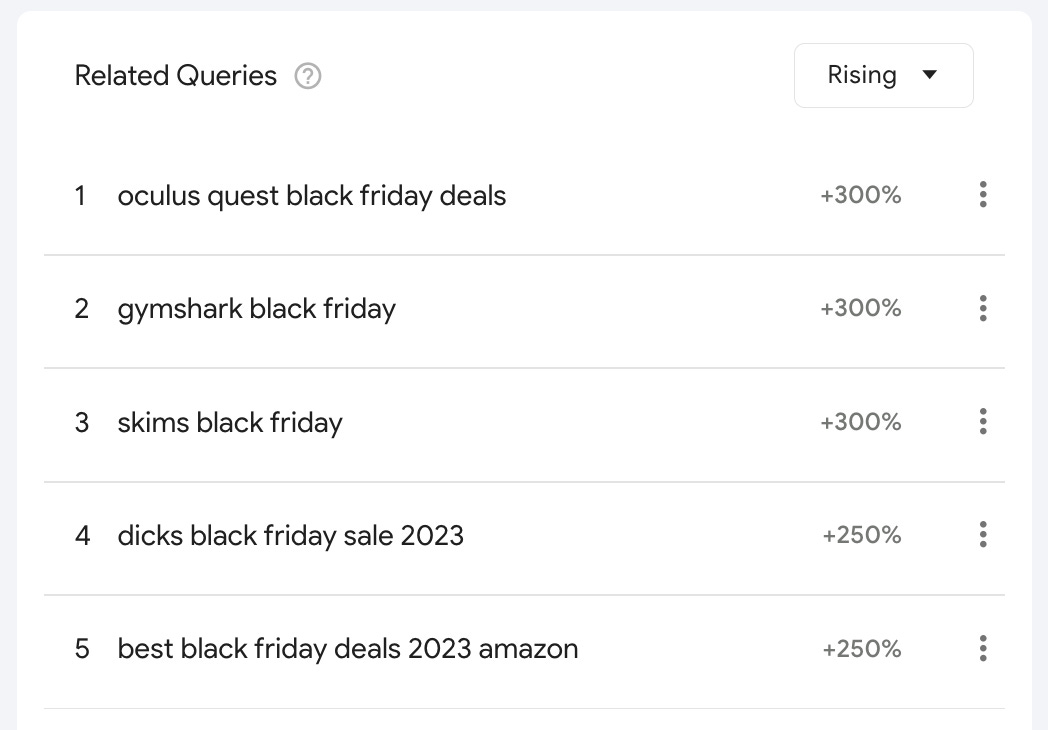The height and width of the screenshot is (730, 1048).
Task: Open three-dot menu for skims black friday
Action: [983, 422]
